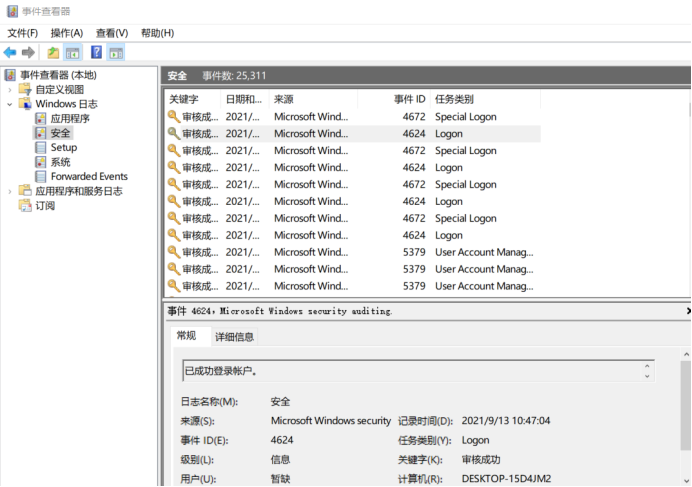Click scroll down arrow of details pane

[686, 481]
